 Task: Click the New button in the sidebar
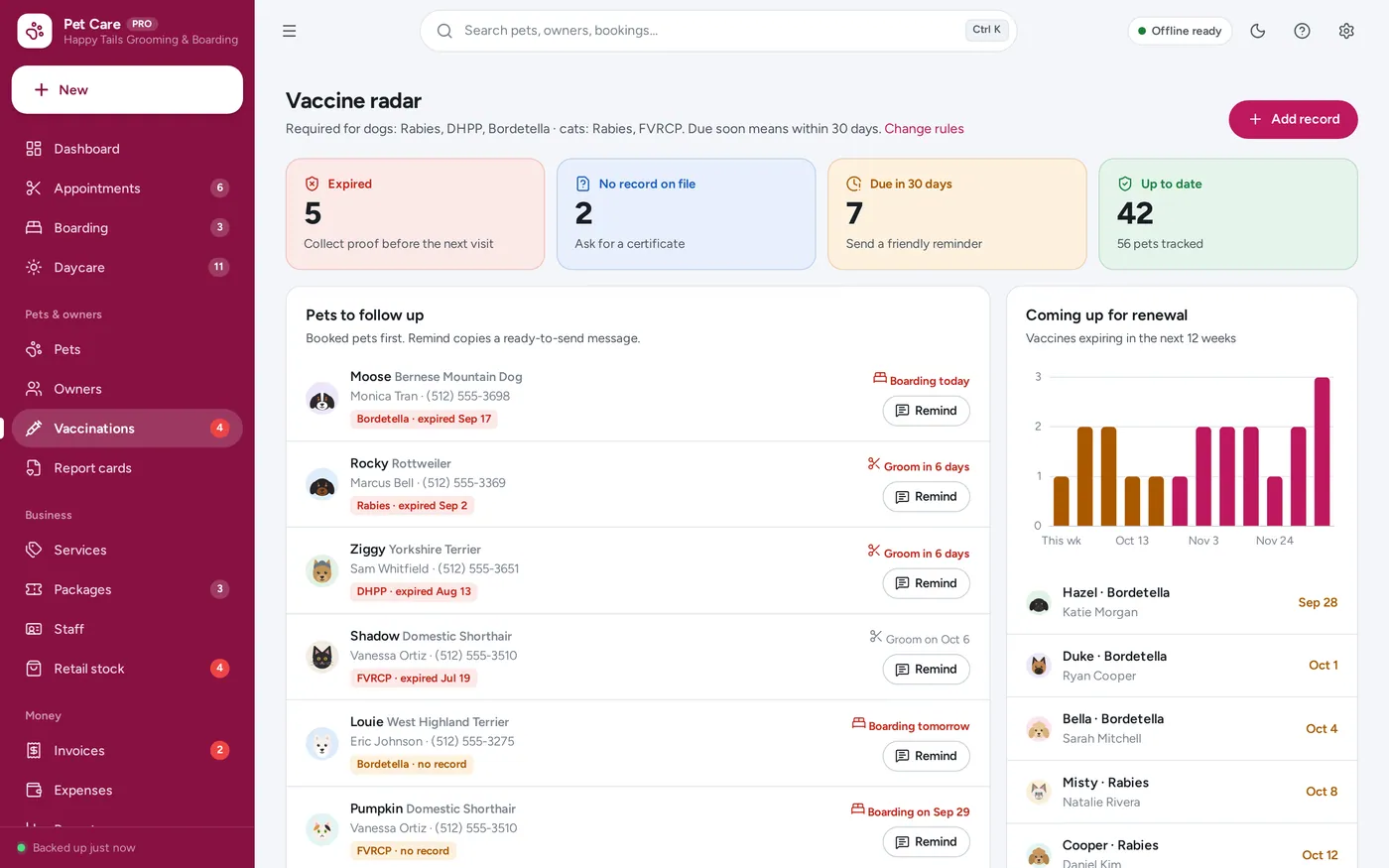coord(127,90)
